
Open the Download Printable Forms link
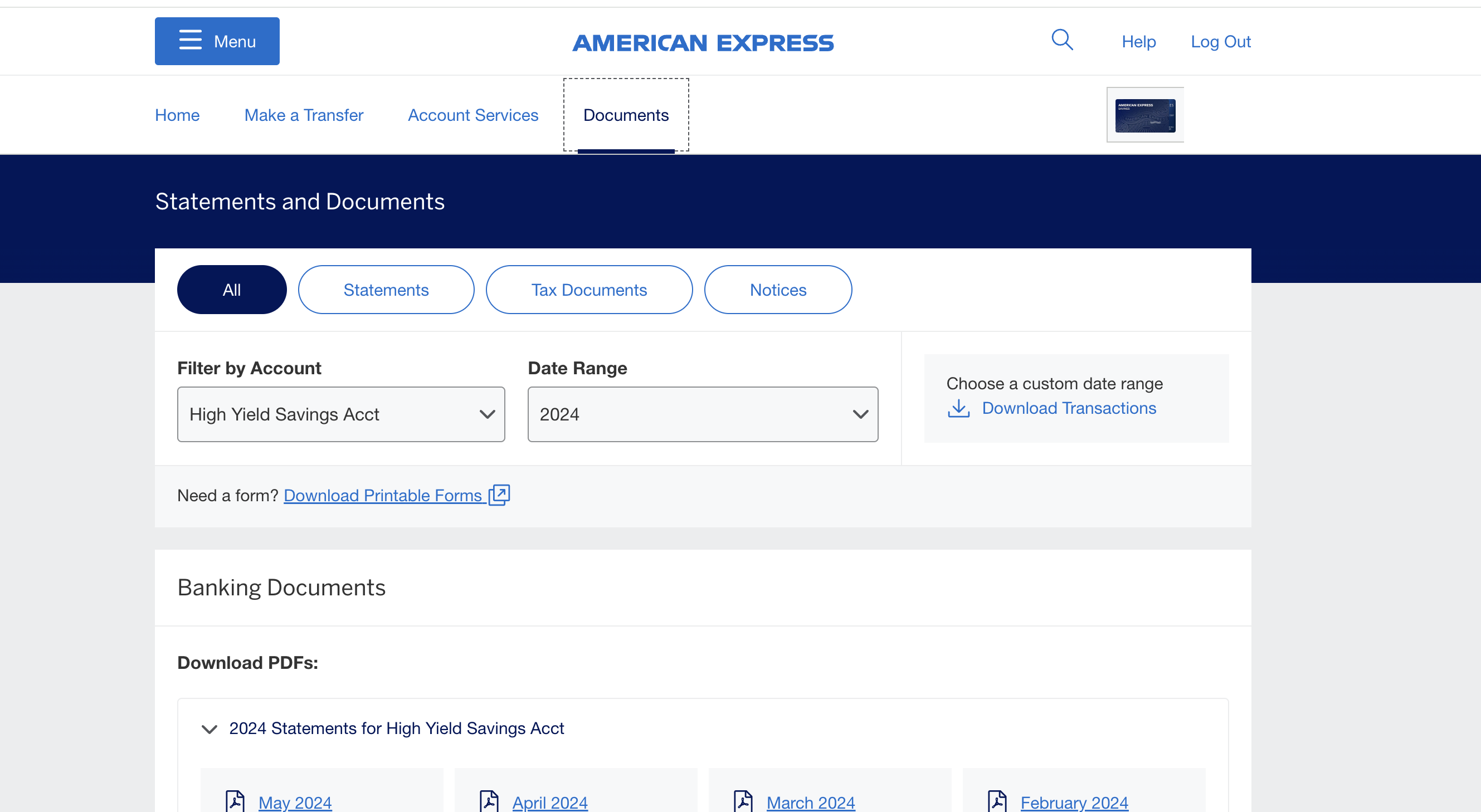pos(382,495)
